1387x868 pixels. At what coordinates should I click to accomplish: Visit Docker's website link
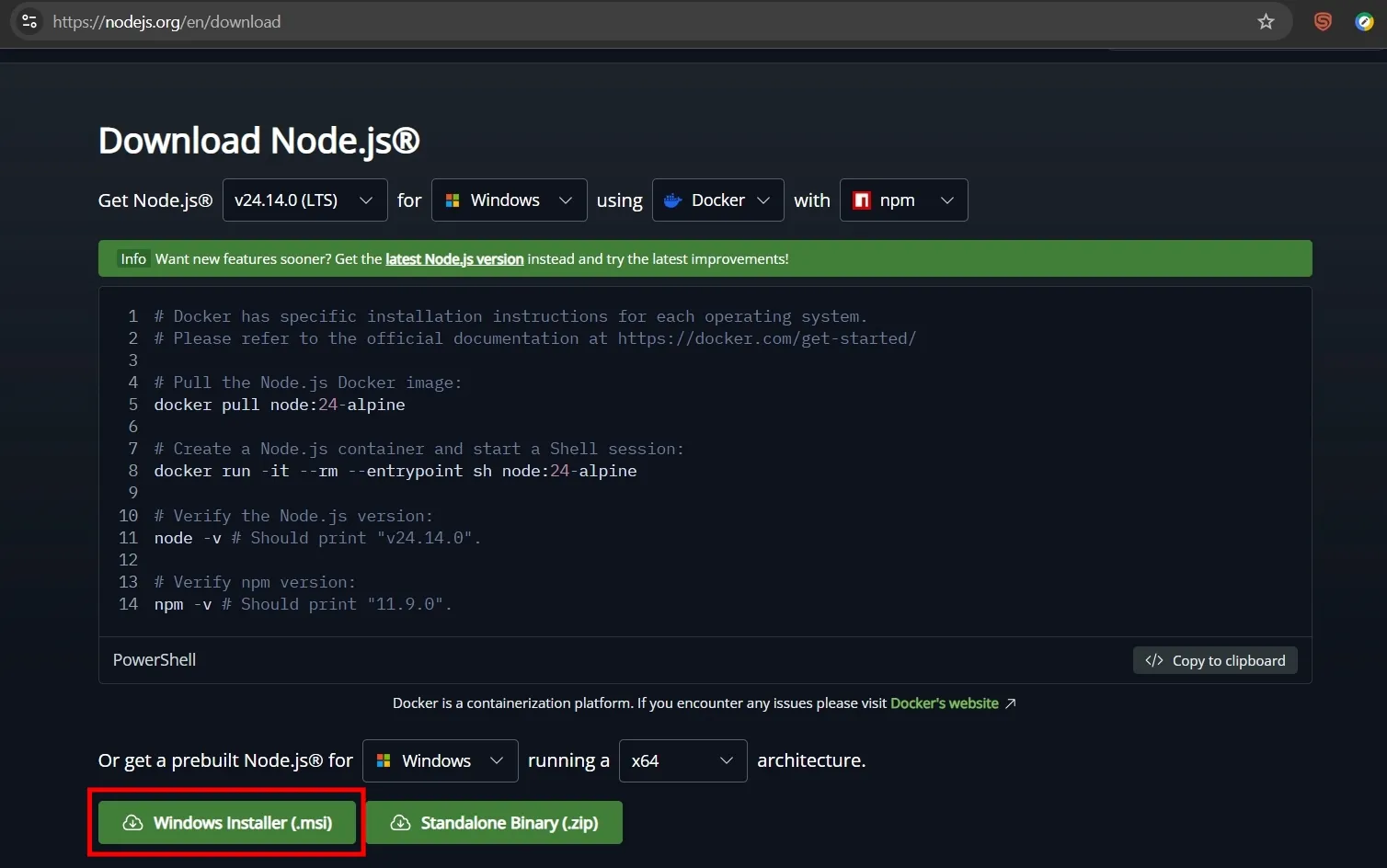pos(945,702)
